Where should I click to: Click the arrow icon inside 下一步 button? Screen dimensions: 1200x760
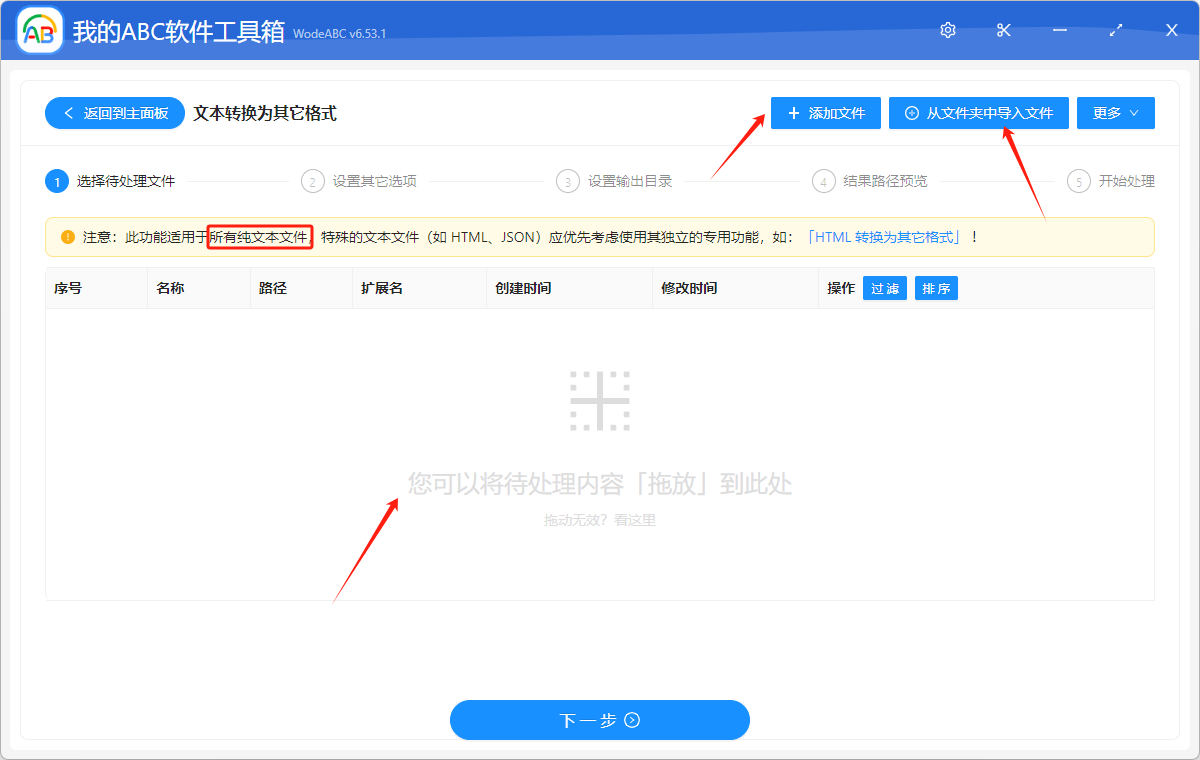(632, 720)
